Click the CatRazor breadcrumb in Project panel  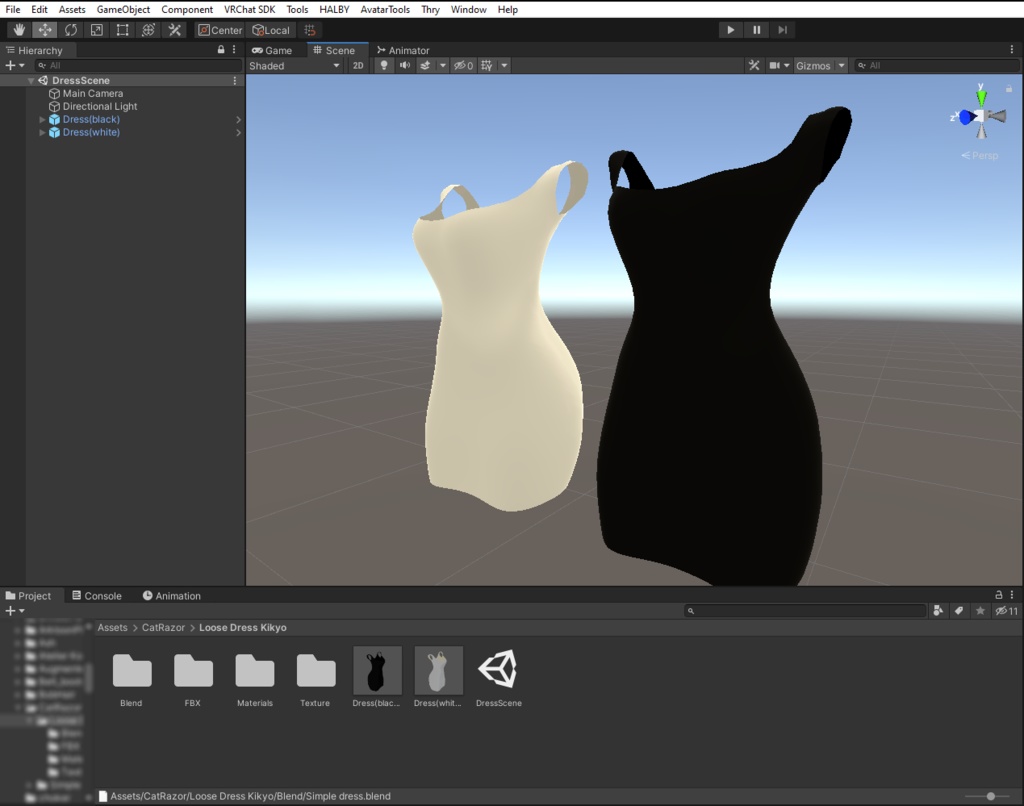(163, 627)
